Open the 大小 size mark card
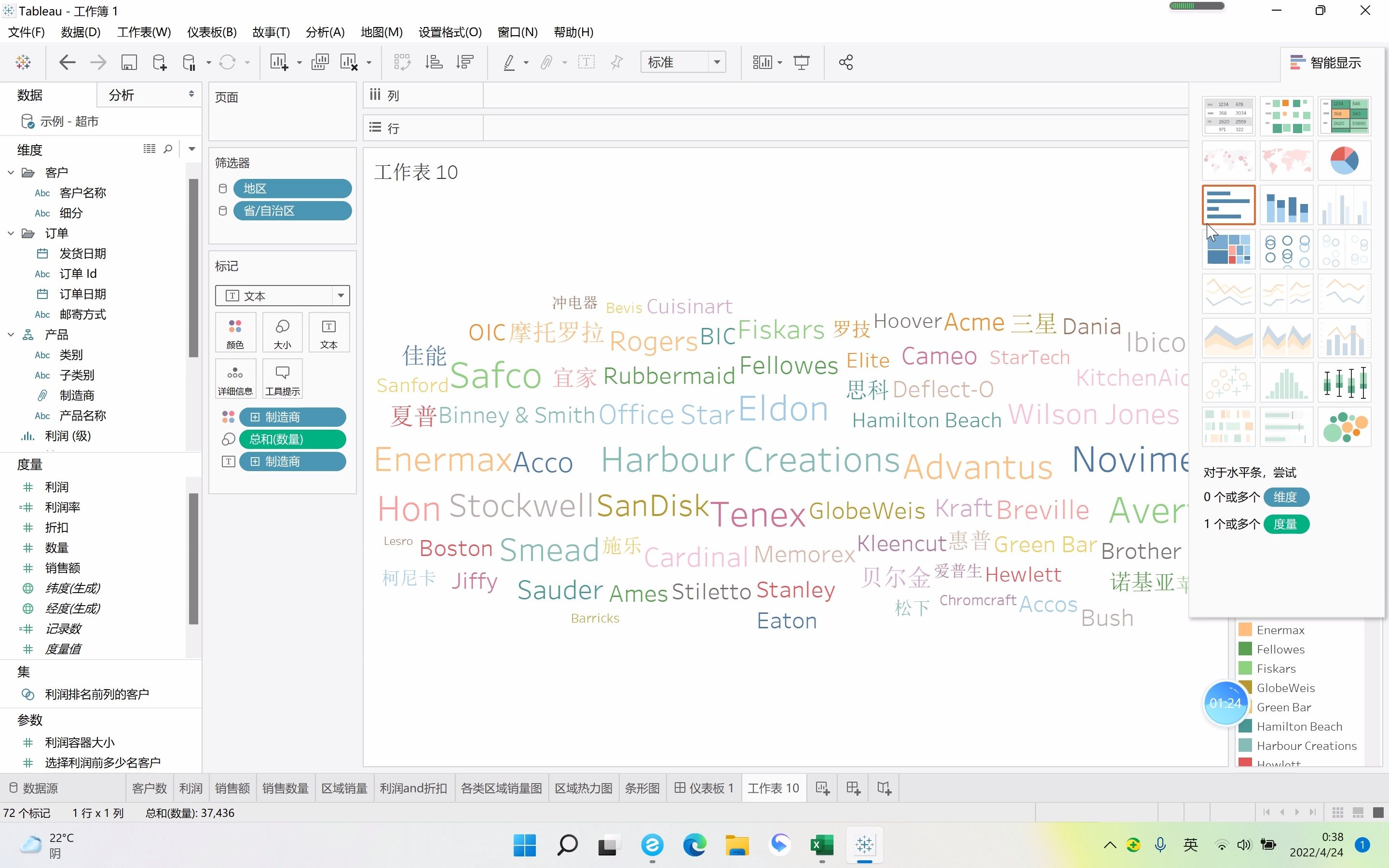The height and width of the screenshot is (868, 1389). click(282, 332)
